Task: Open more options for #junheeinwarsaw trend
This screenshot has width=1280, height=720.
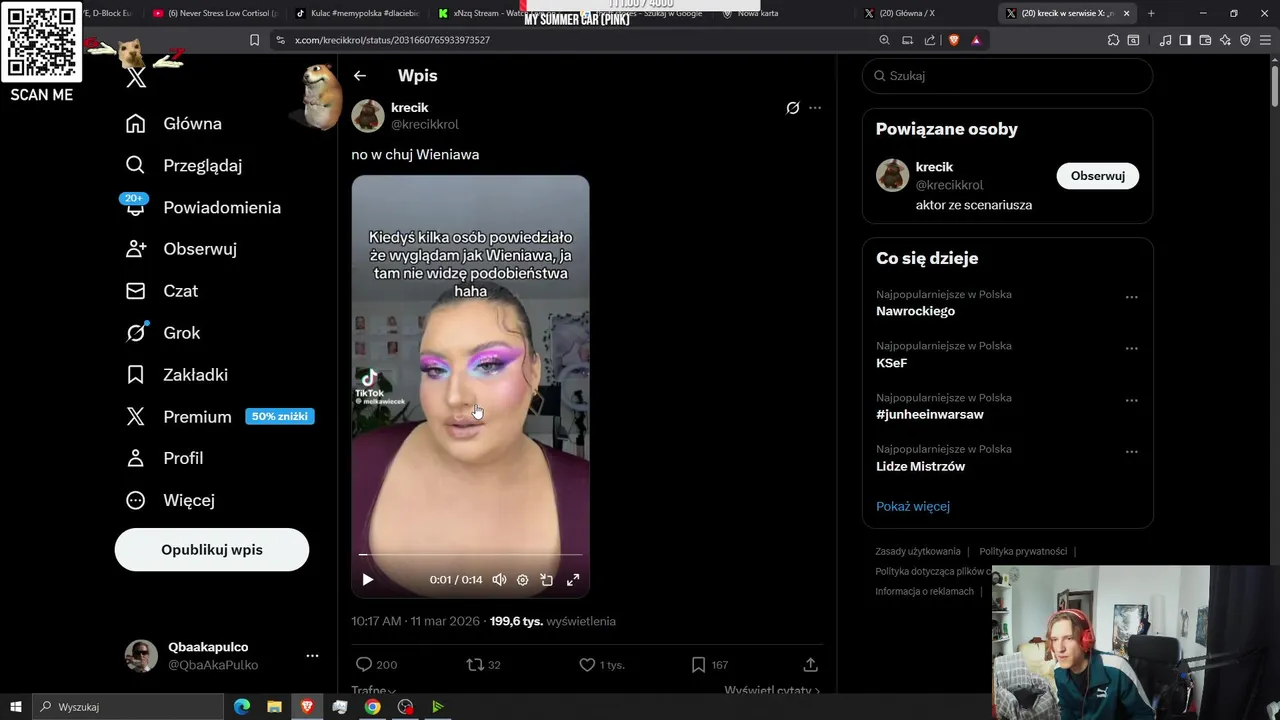Action: tap(1132, 400)
